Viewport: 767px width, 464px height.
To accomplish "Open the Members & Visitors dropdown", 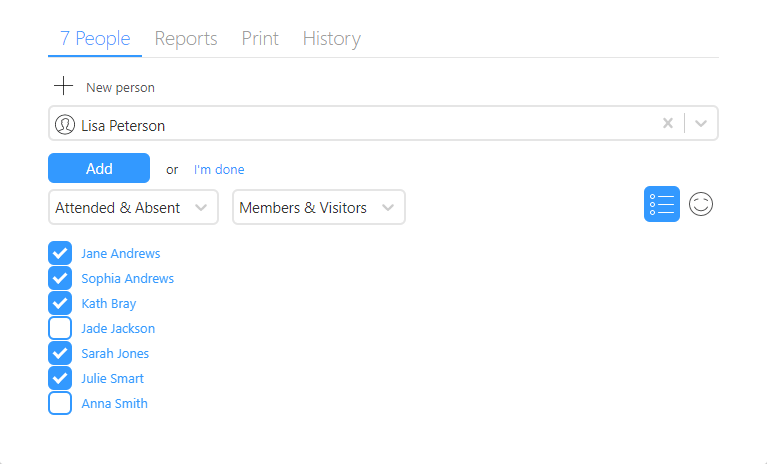I will pos(319,207).
